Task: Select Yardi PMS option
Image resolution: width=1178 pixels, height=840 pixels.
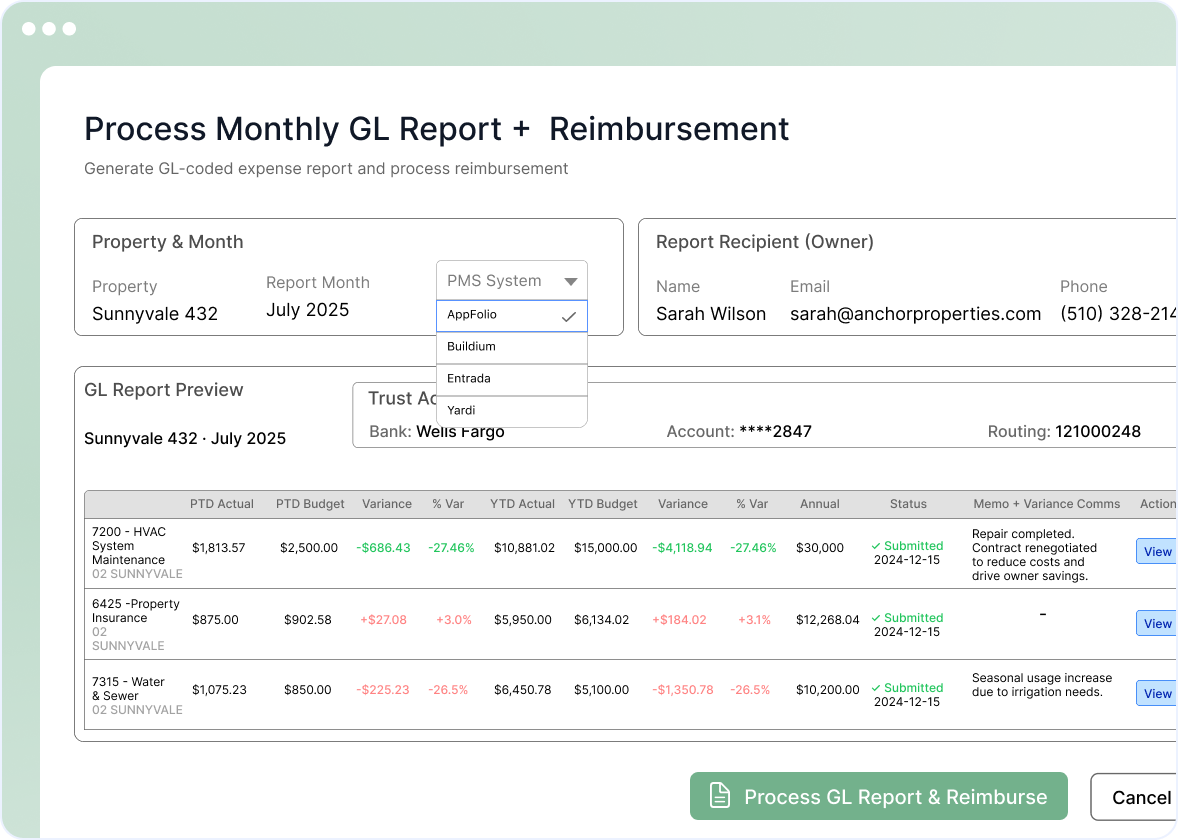Action: [x=512, y=411]
